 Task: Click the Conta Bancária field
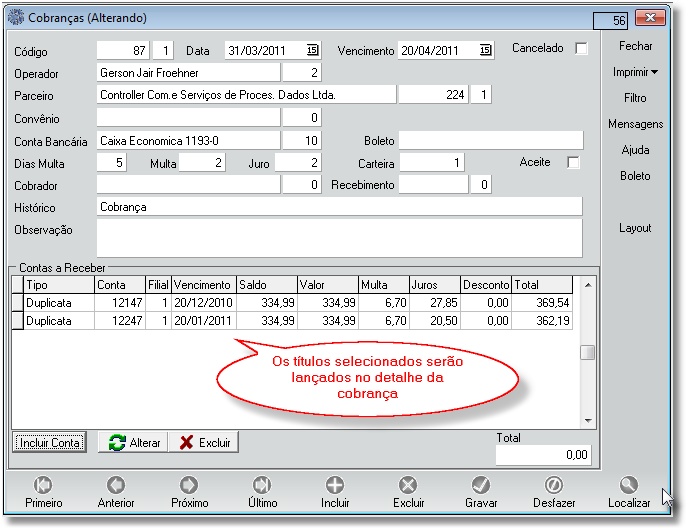tap(188, 140)
